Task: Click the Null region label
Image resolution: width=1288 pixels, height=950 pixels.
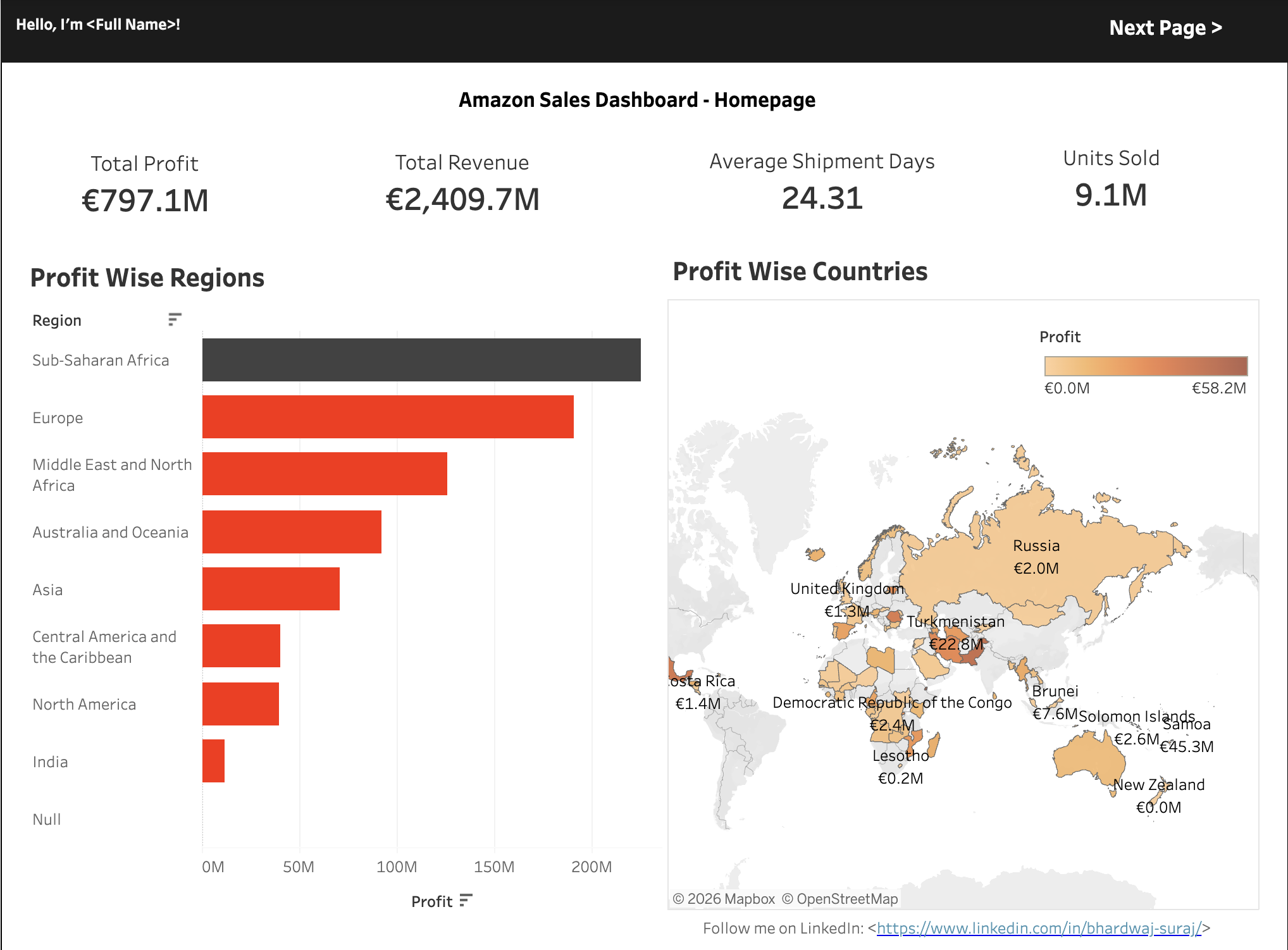Action: tap(47, 820)
